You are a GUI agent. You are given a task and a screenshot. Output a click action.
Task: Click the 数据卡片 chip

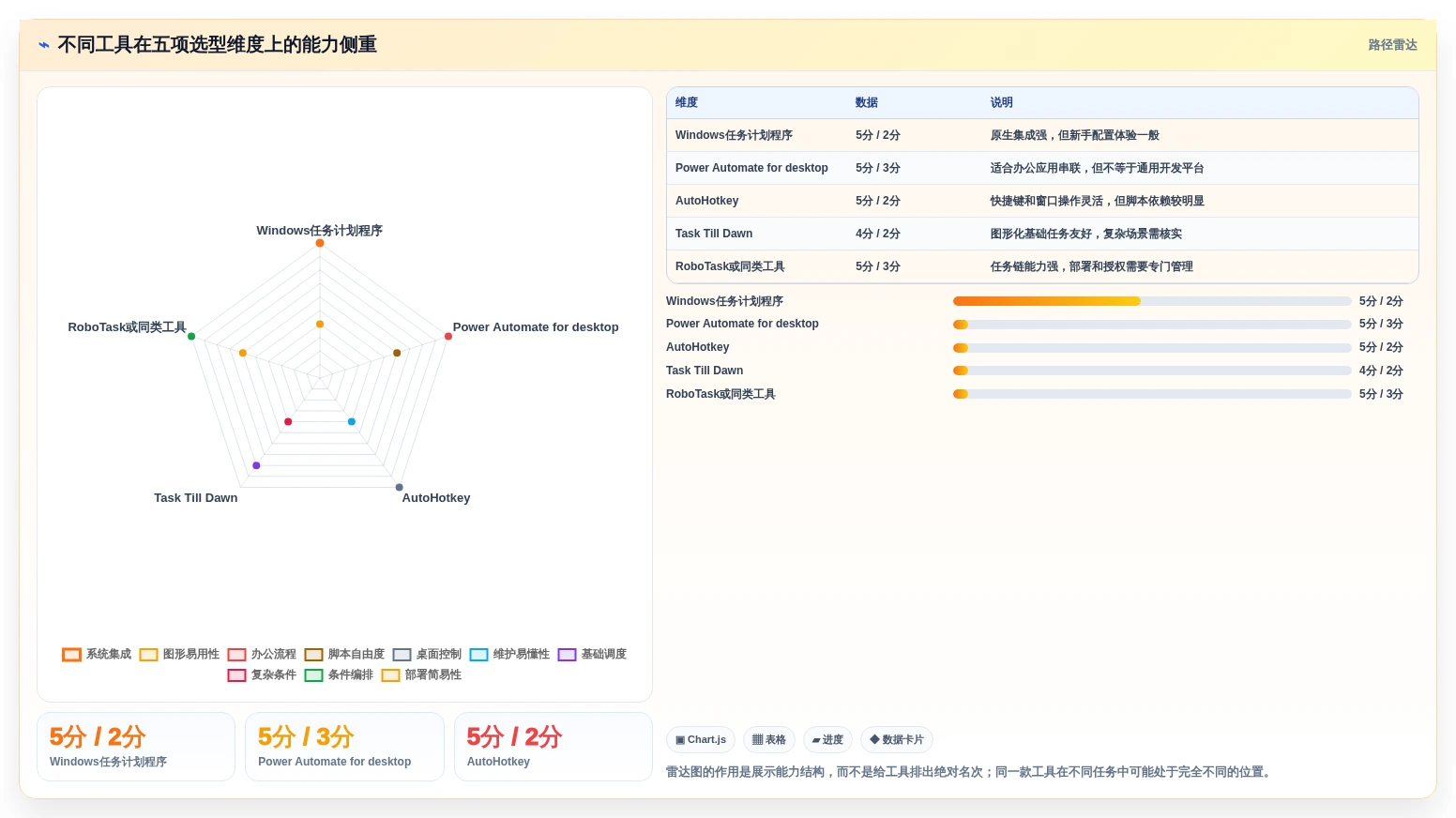pyautogui.click(x=897, y=740)
